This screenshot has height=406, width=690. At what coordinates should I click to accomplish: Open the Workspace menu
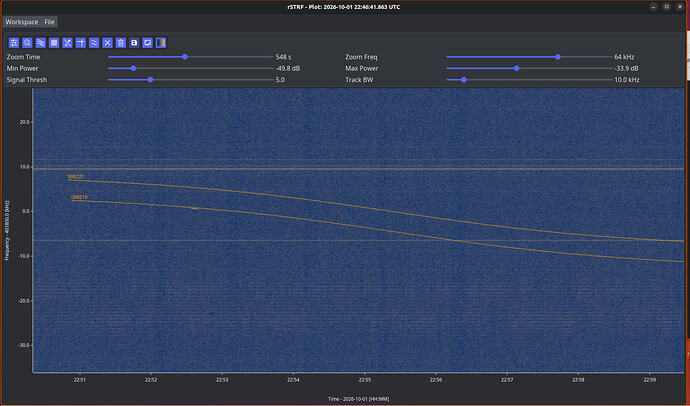click(22, 22)
